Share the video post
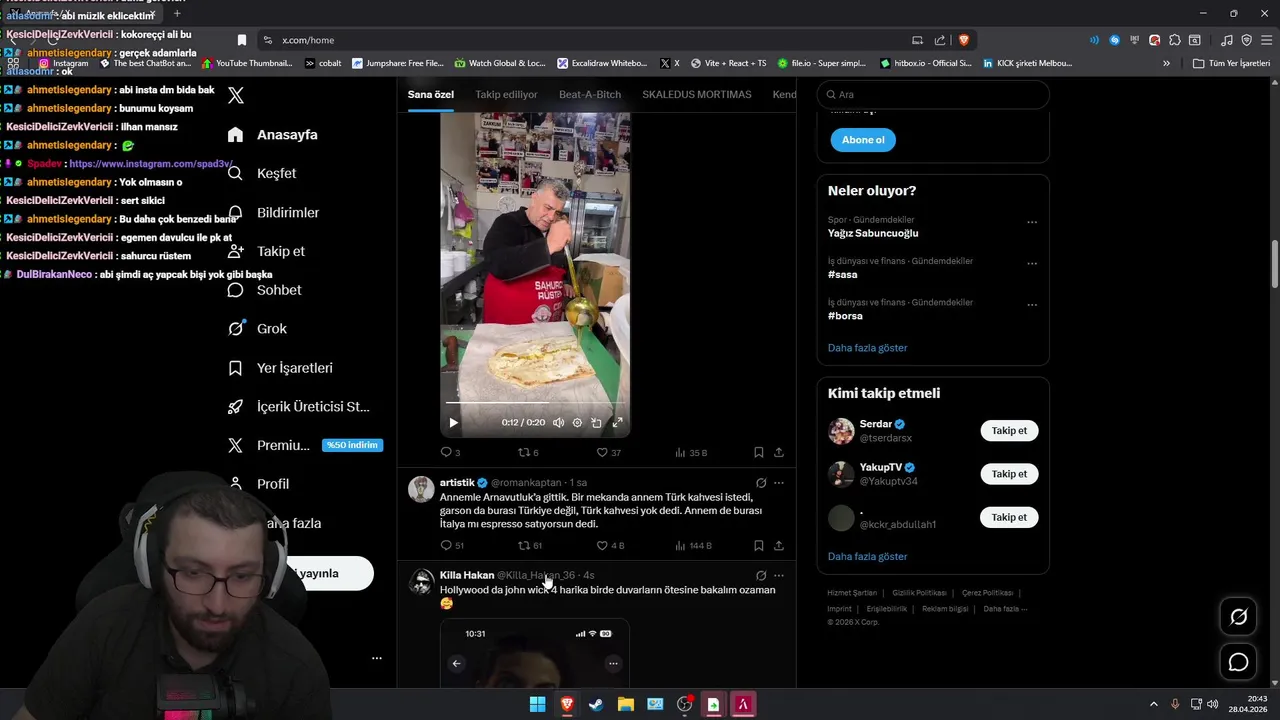The image size is (1280, 720). pos(779,452)
